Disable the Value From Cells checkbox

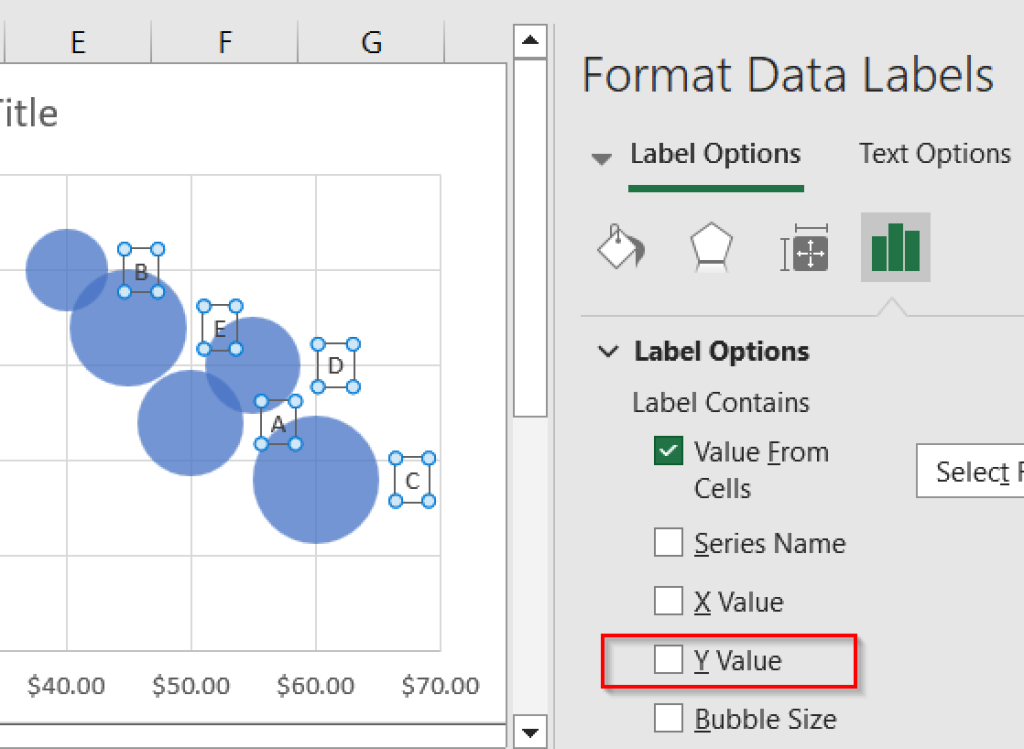click(668, 451)
